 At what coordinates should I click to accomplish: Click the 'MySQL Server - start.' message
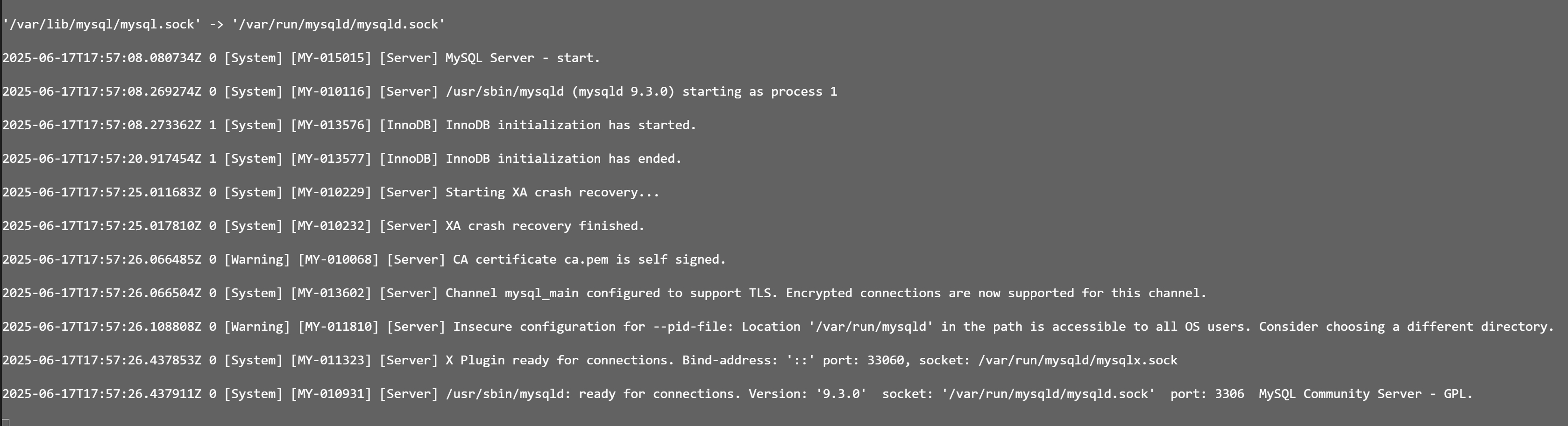[x=523, y=58]
